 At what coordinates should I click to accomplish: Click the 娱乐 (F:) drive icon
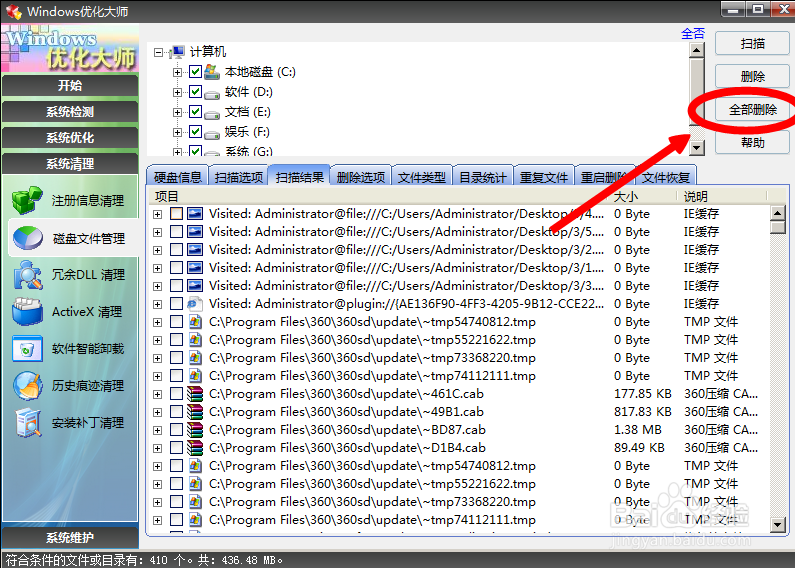point(212,133)
